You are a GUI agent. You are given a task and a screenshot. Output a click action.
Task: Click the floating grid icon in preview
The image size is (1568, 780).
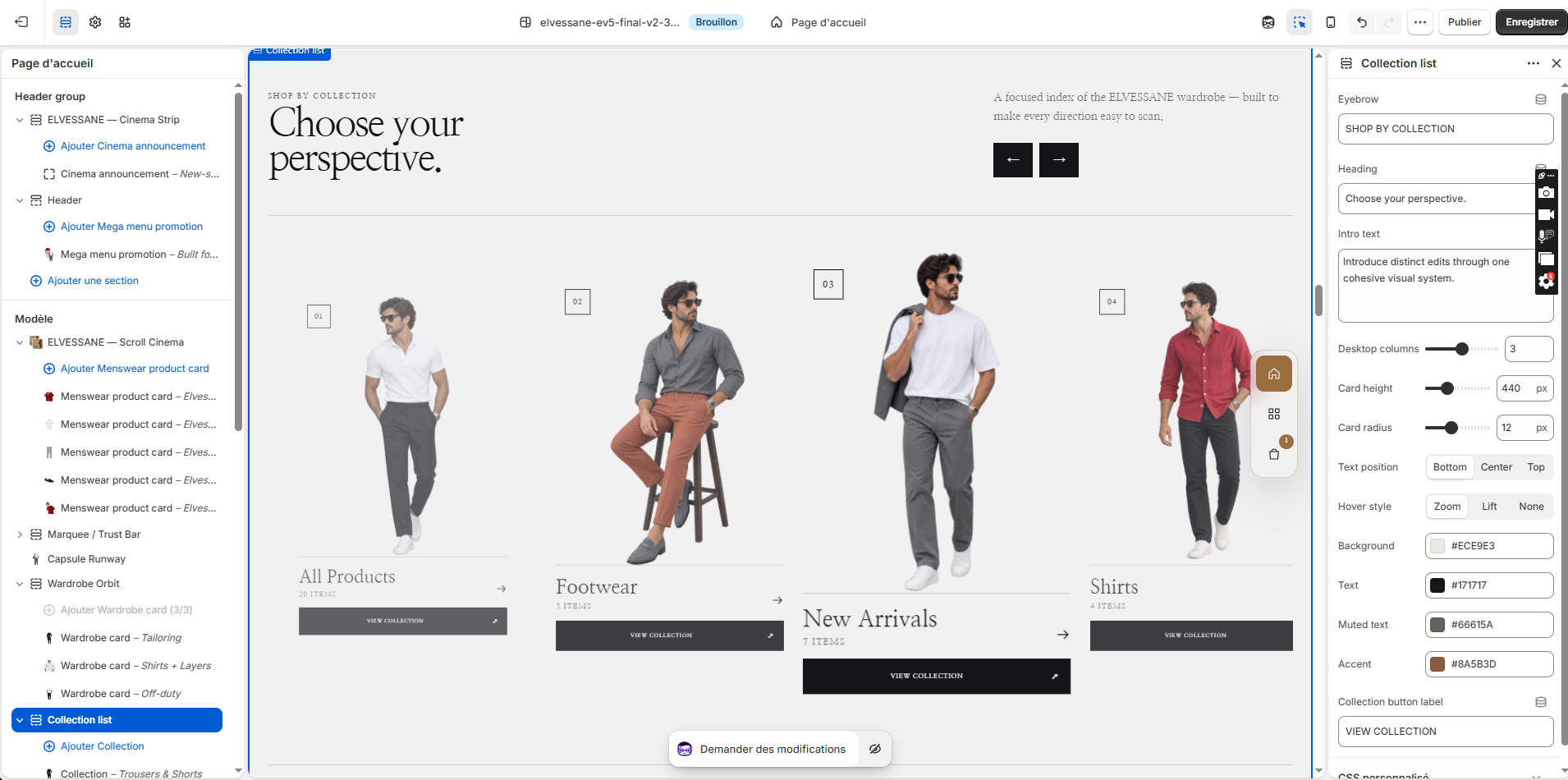click(x=1274, y=414)
